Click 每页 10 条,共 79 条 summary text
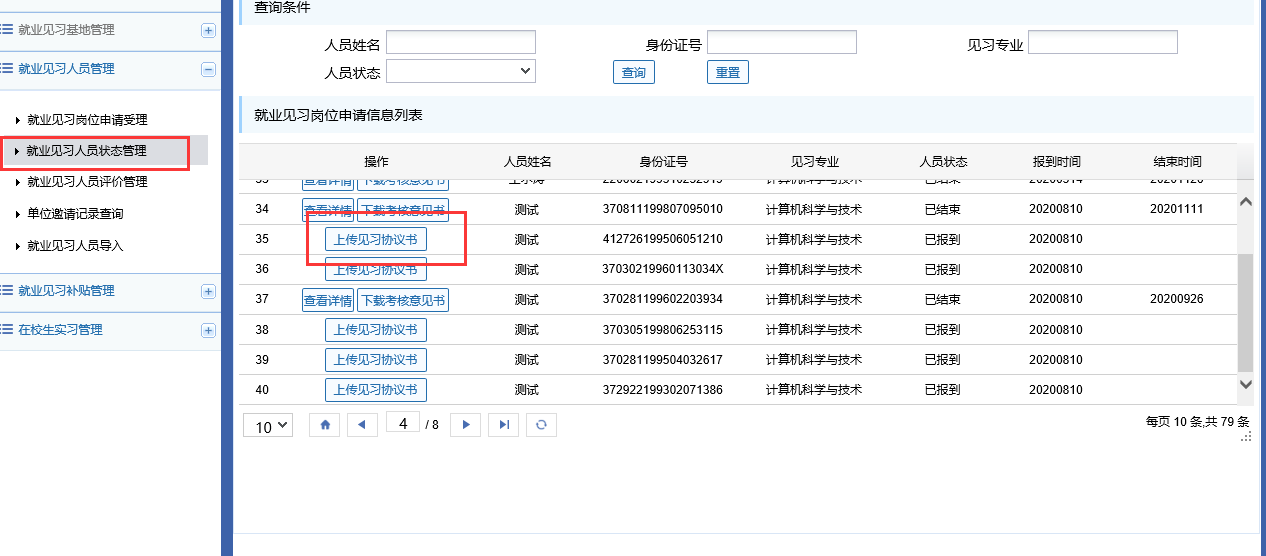Viewport: 1266px width, 556px height. (x=1198, y=422)
